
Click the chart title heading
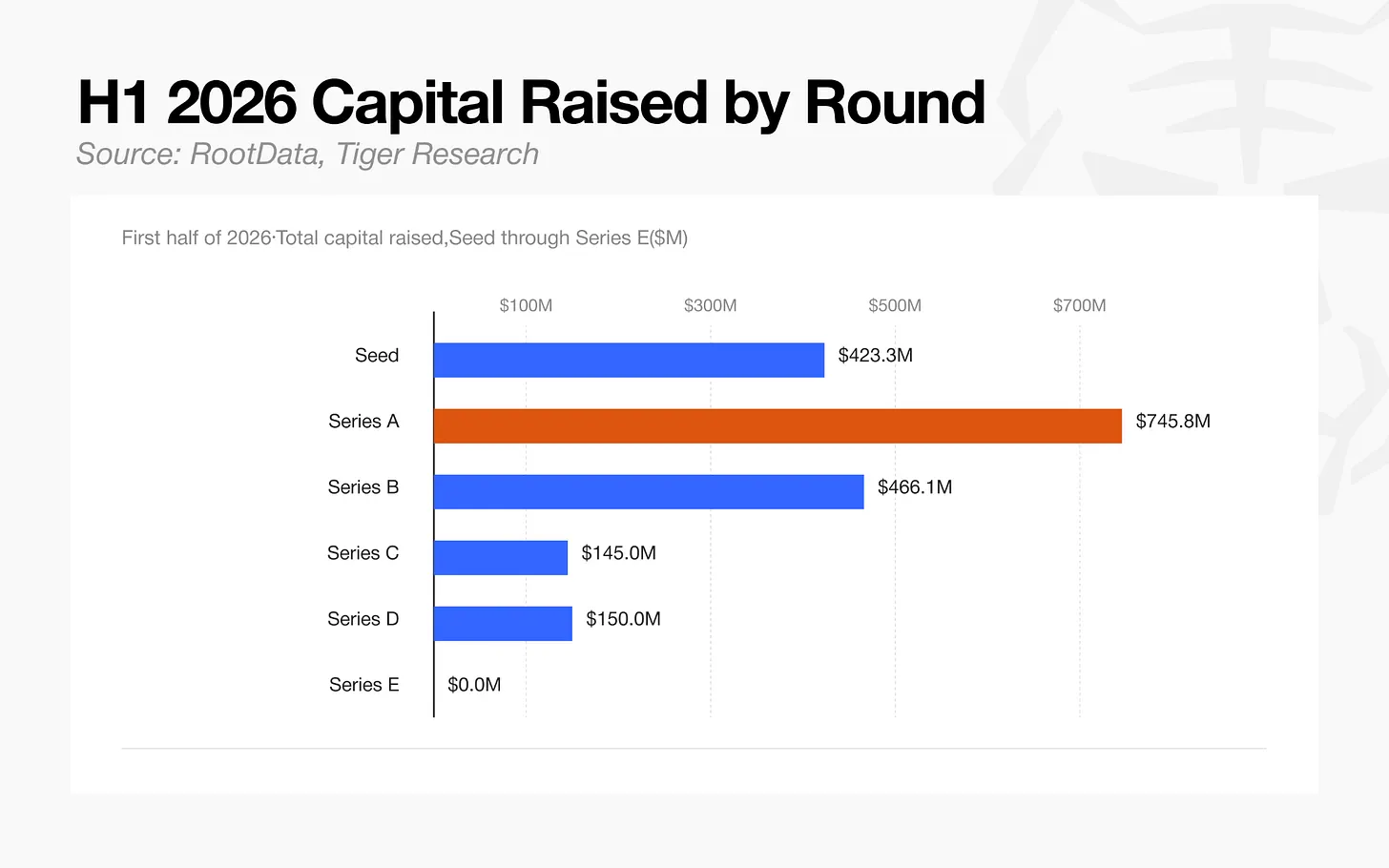[531, 102]
